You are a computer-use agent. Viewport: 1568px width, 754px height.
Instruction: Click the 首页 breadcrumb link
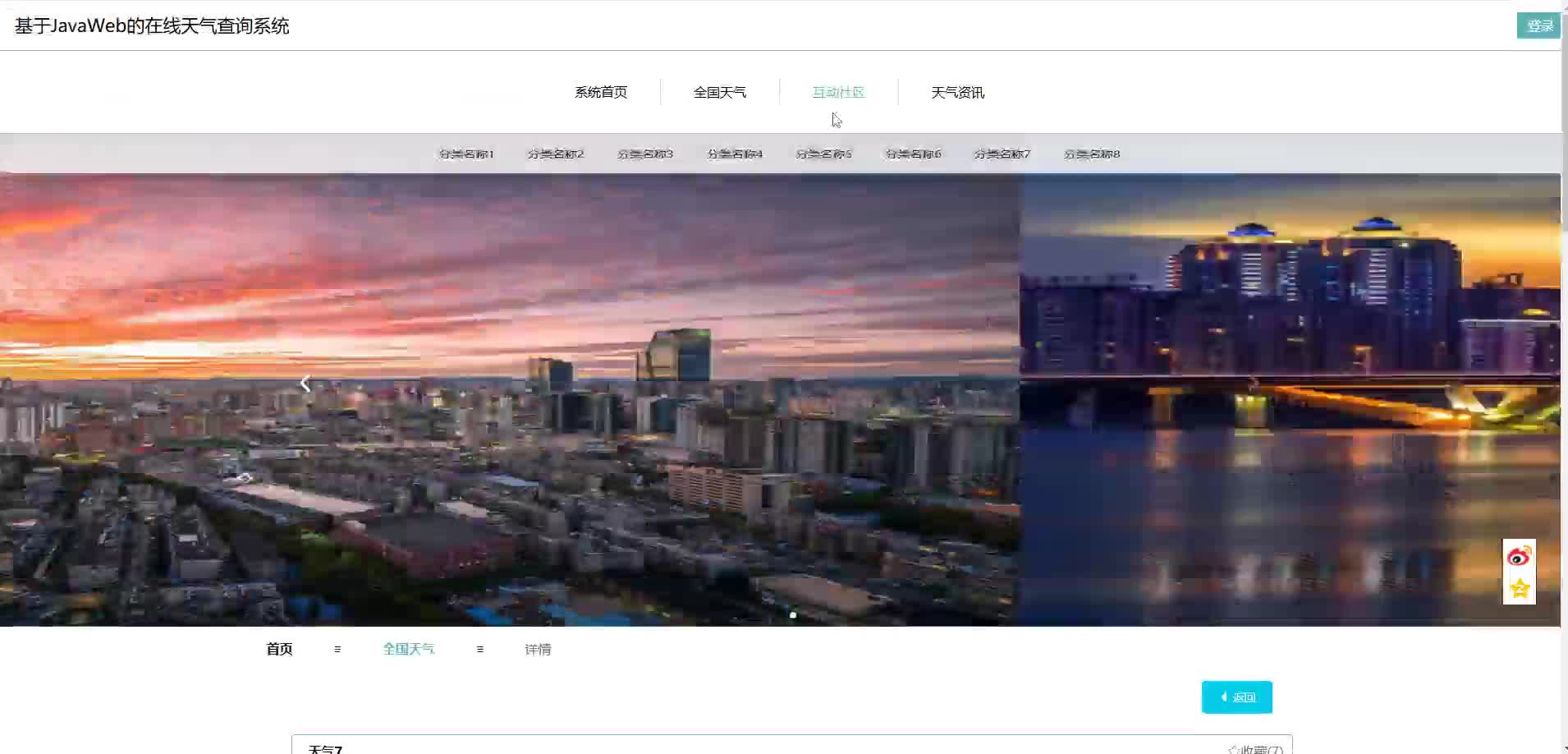click(279, 649)
